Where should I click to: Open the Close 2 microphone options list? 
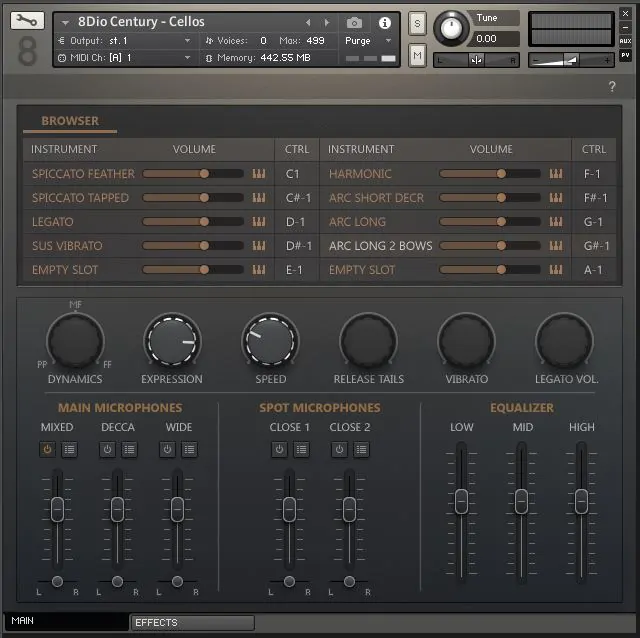[361, 449]
